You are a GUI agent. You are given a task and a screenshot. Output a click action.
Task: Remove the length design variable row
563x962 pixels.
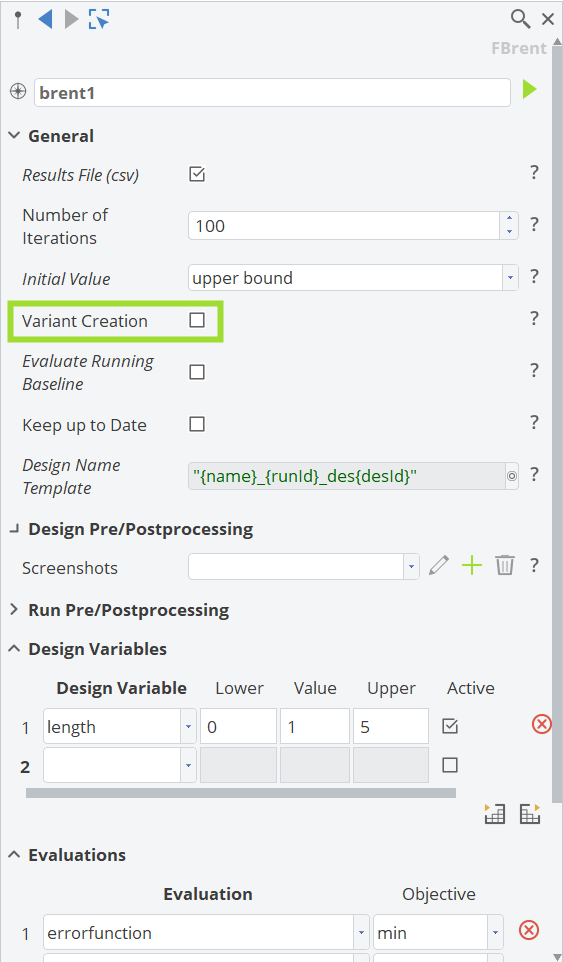coord(542,725)
